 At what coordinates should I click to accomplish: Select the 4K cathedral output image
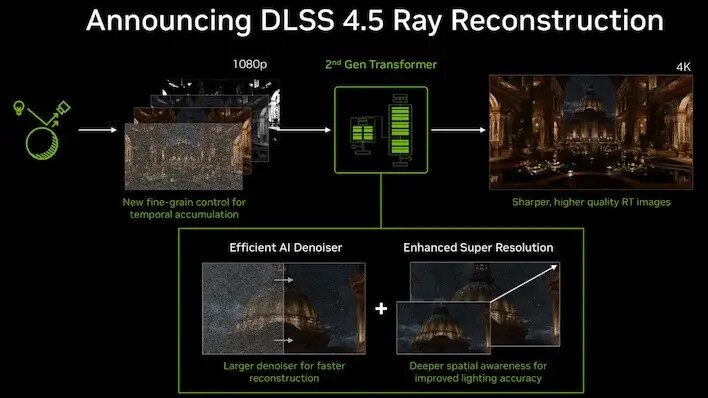[591, 132]
